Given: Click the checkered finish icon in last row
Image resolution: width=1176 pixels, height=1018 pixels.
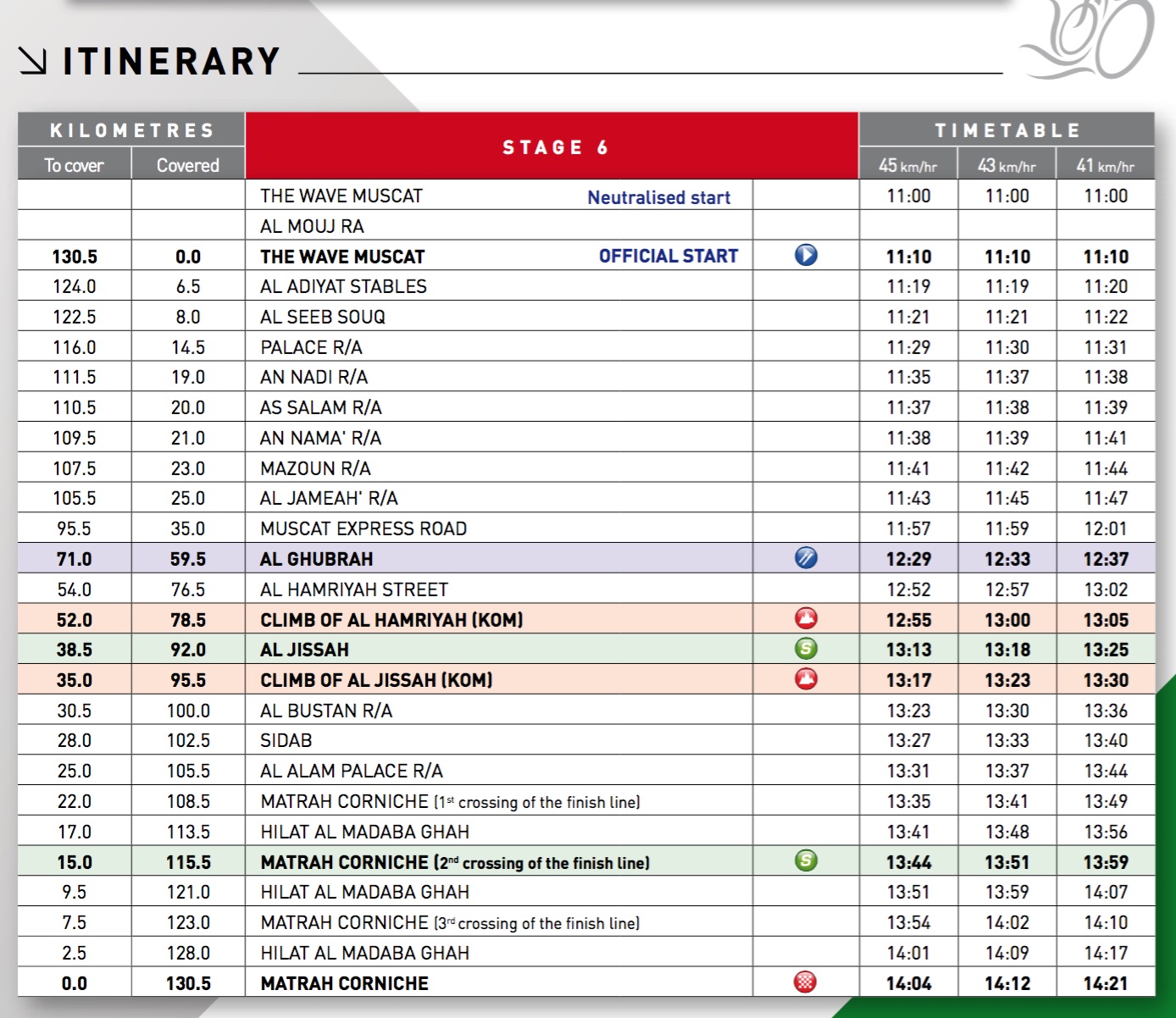Looking at the screenshot, I should pos(806,982).
